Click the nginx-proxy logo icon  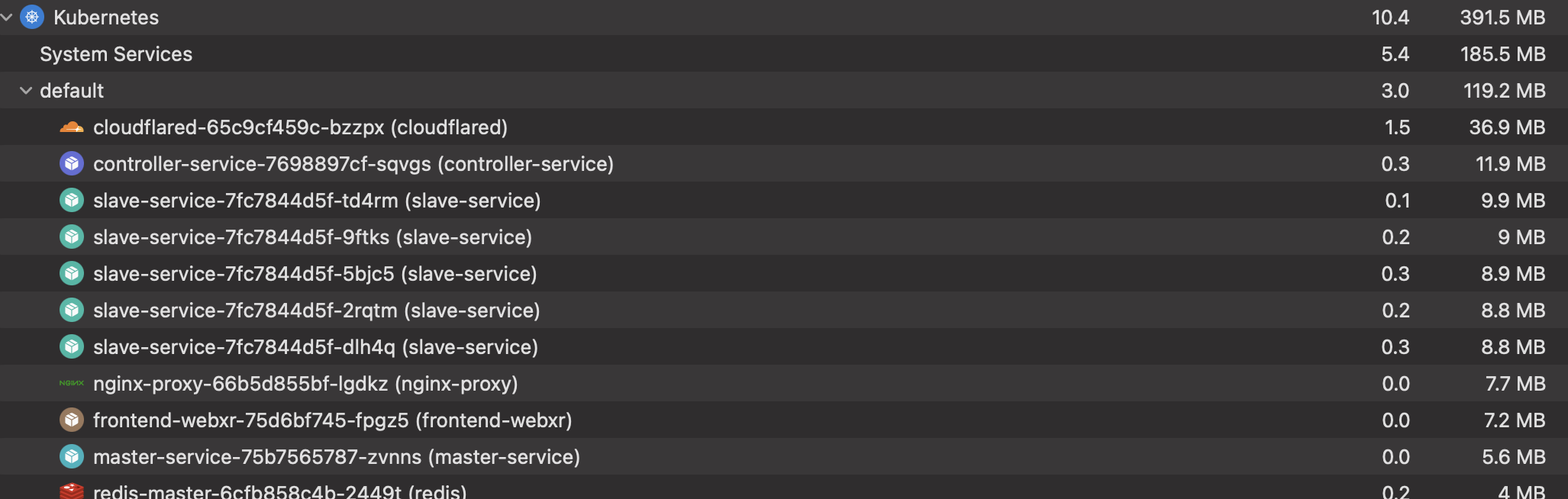[72, 383]
